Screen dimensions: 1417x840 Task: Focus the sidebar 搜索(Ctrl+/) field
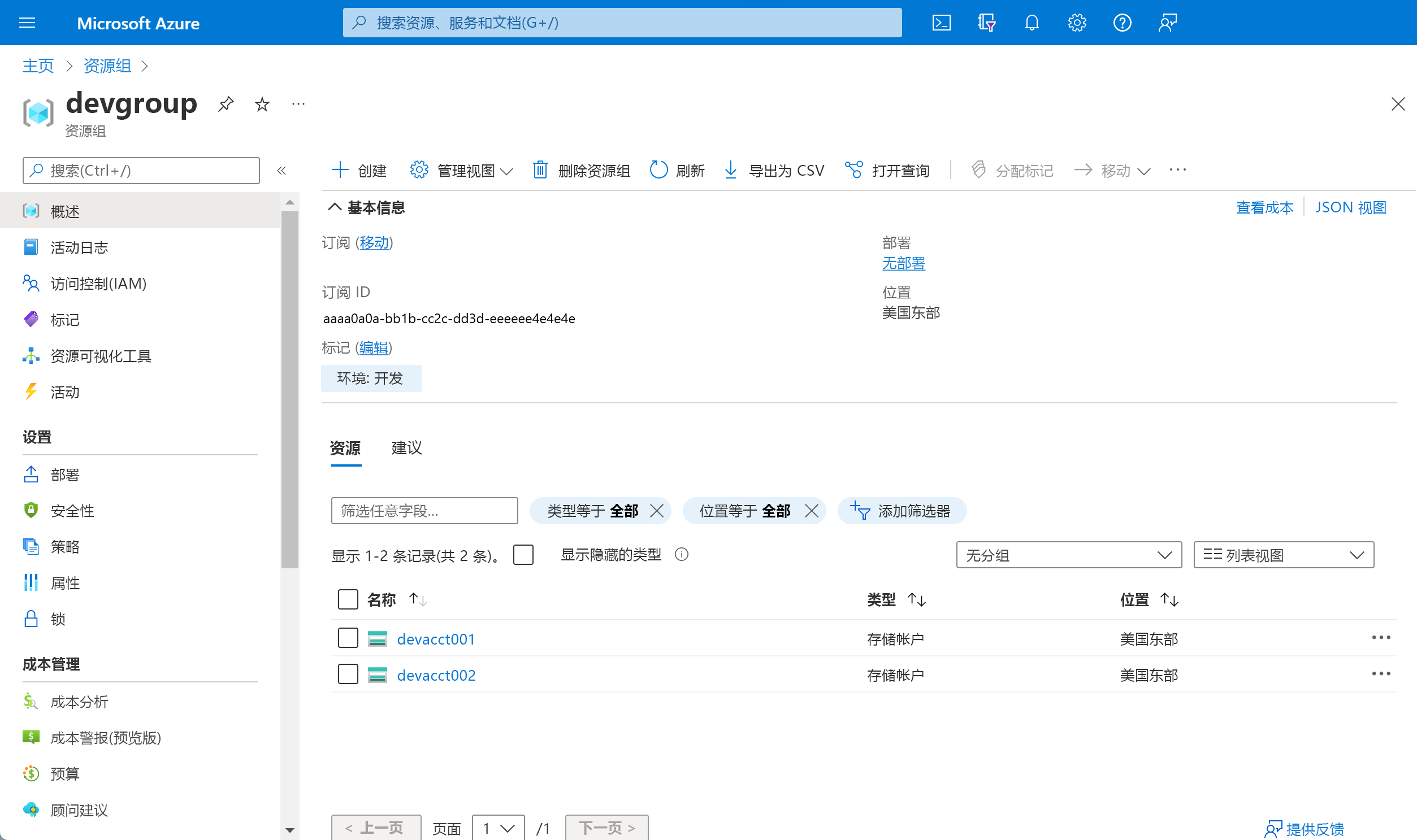(x=141, y=171)
